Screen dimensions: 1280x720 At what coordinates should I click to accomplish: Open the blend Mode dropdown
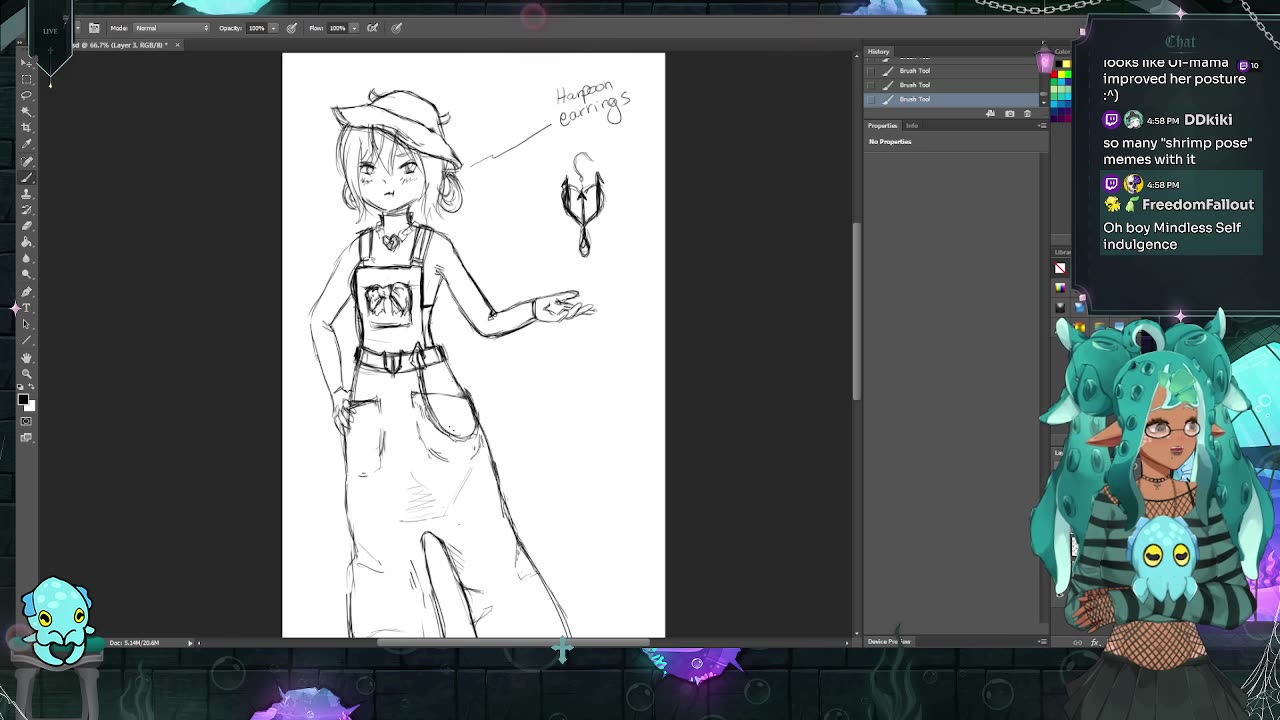(x=172, y=28)
